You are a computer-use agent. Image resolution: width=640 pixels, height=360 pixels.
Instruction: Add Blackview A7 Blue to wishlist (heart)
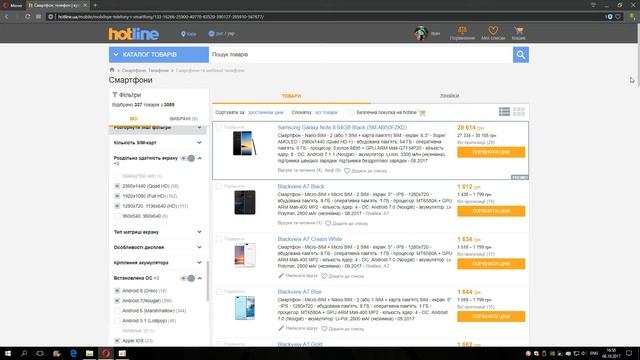pyautogui.click(x=324, y=329)
